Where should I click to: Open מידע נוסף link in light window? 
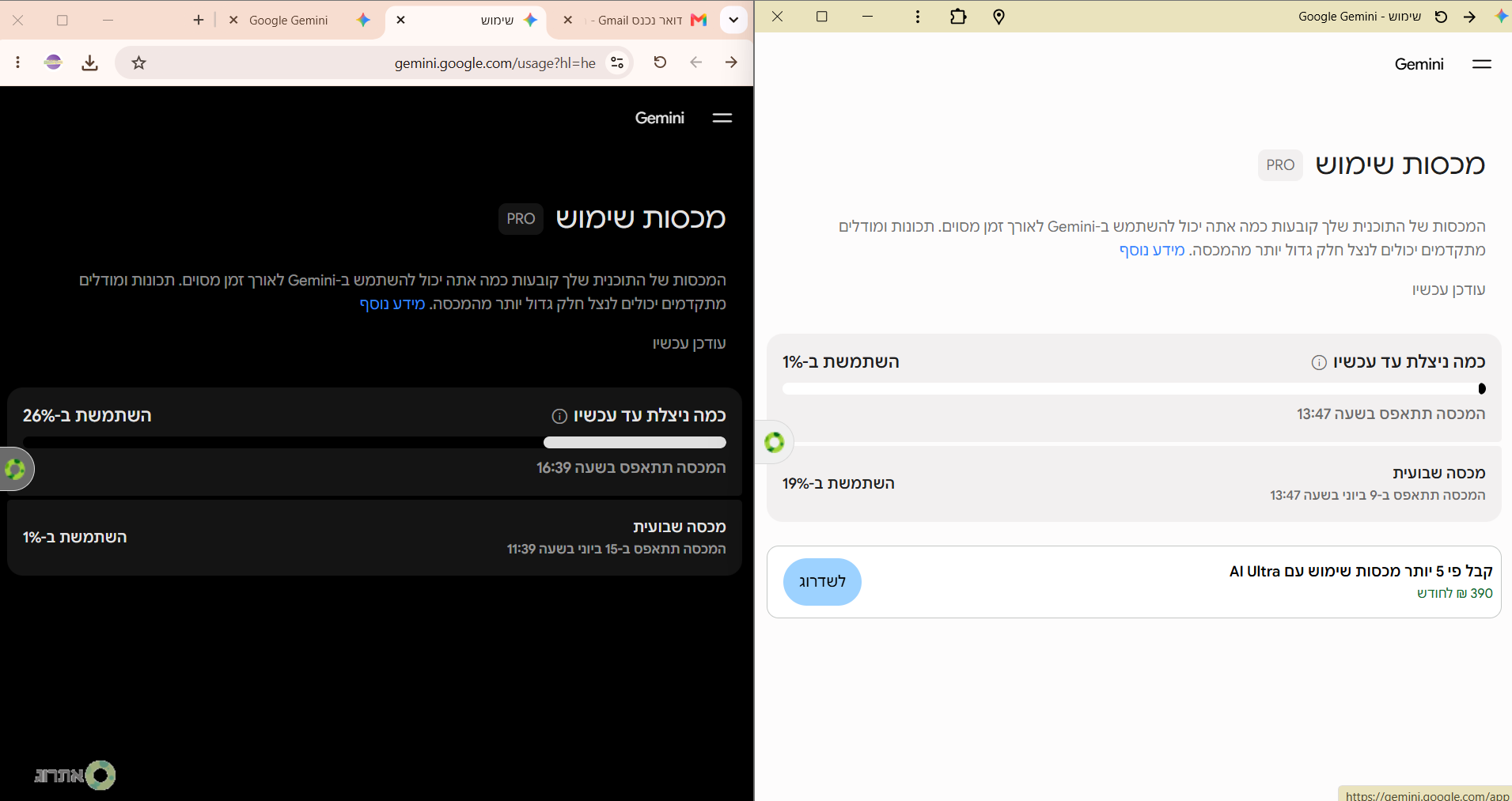point(1152,250)
